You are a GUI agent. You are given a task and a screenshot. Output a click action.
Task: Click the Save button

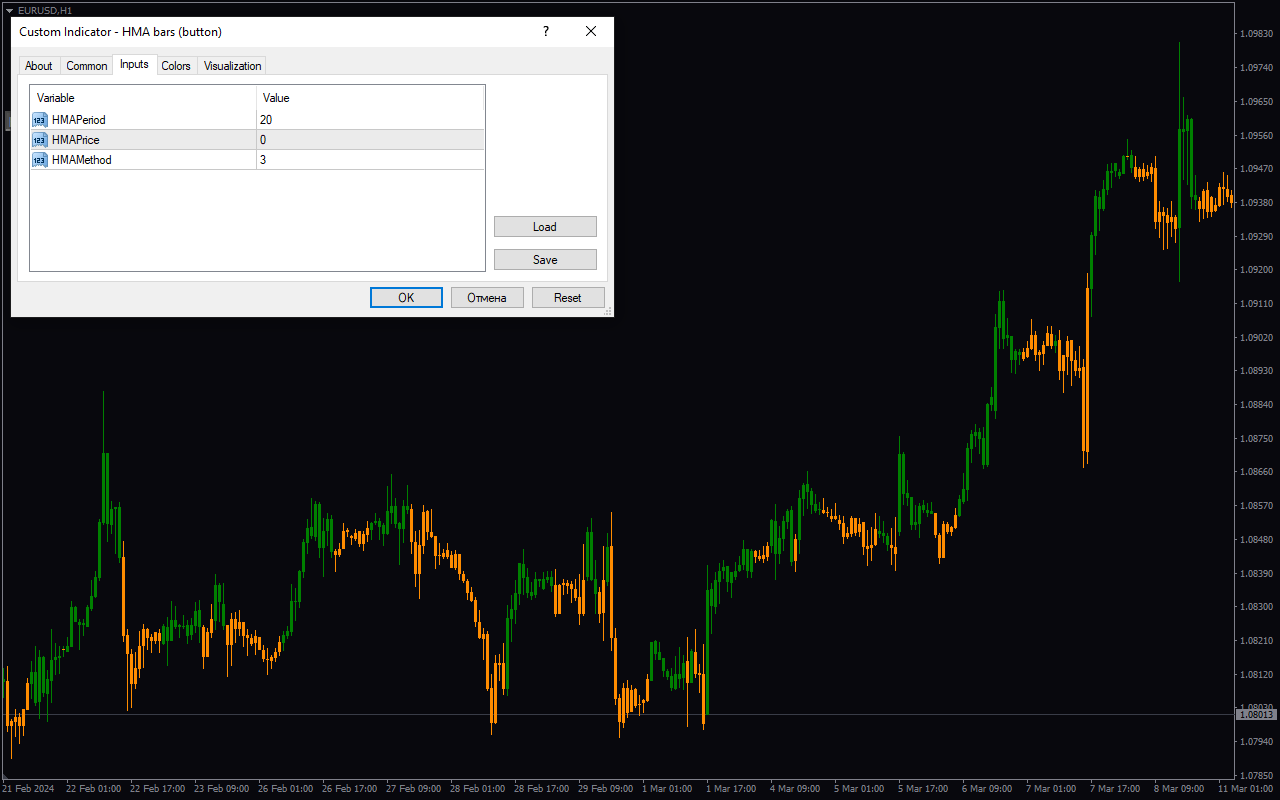[x=545, y=260]
